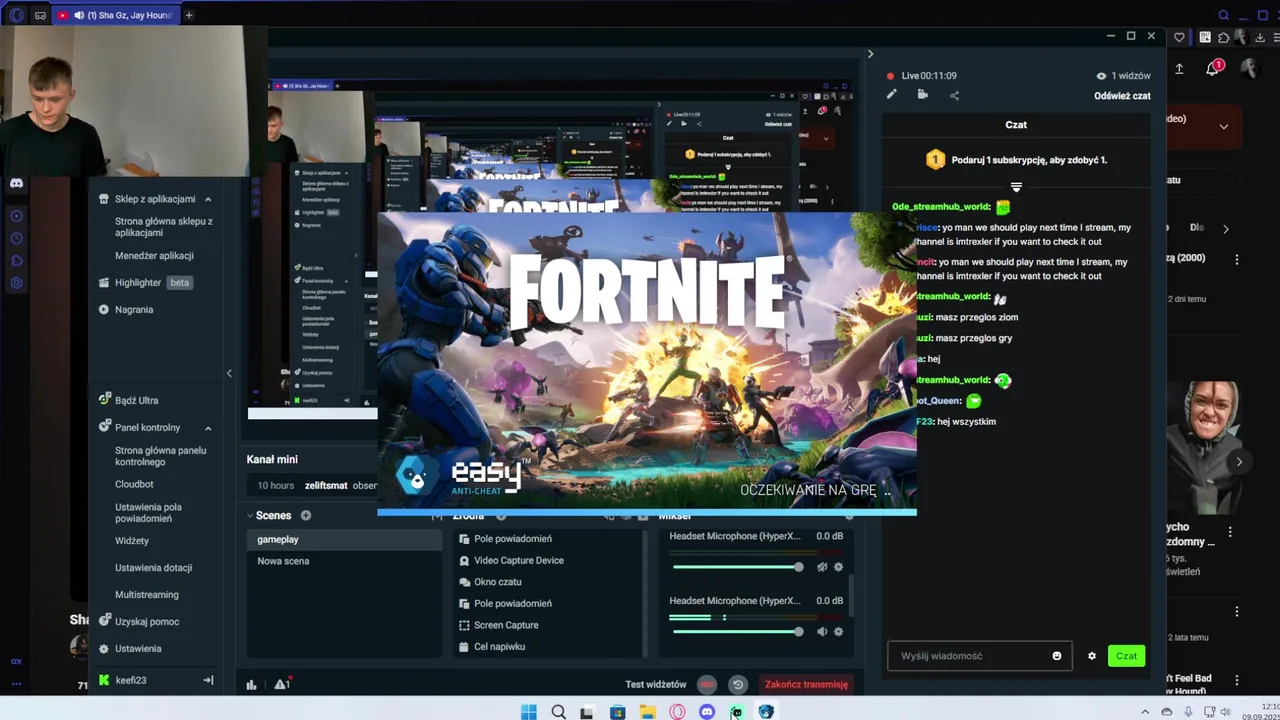Click browser heart bookmark icon
Viewport: 1280px width, 720px height.
pos(1180,37)
